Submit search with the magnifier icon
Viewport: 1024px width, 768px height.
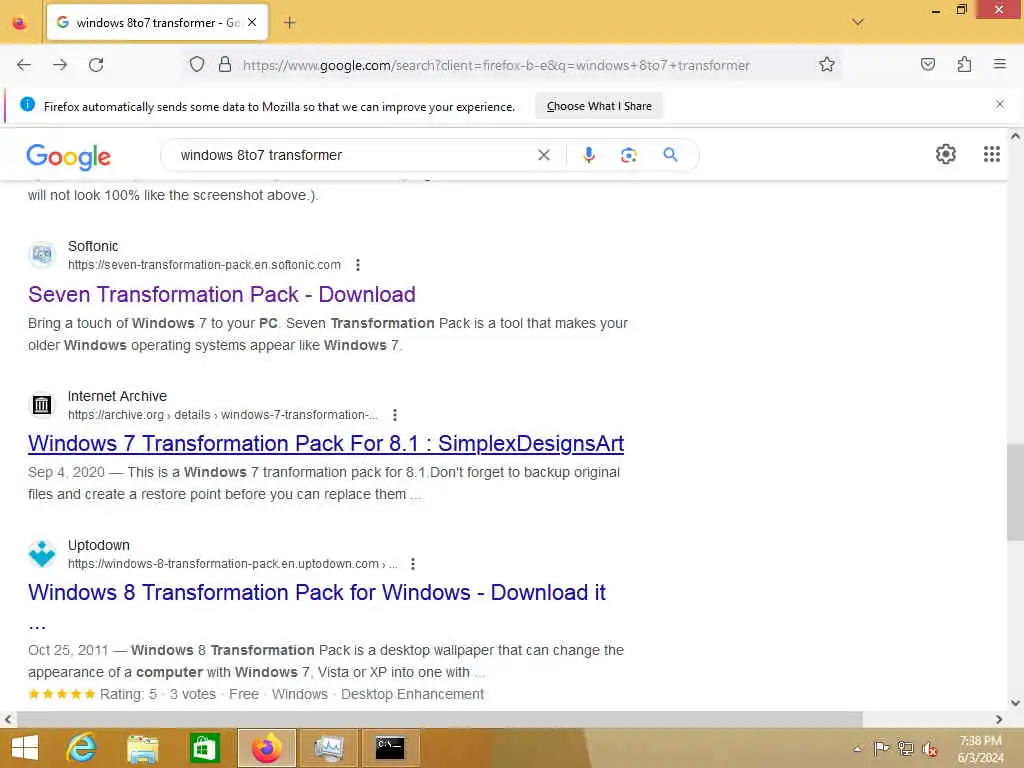[x=670, y=155]
